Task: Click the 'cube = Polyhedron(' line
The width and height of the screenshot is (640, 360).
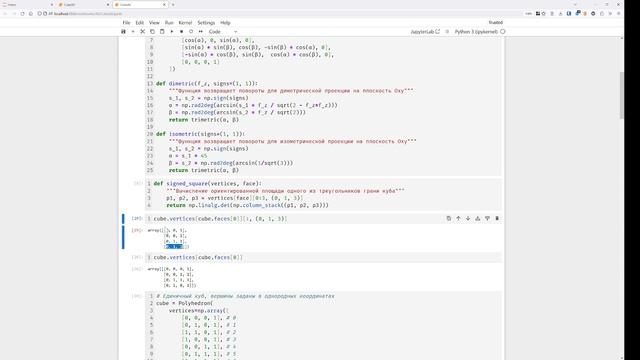Action: tap(184, 303)
